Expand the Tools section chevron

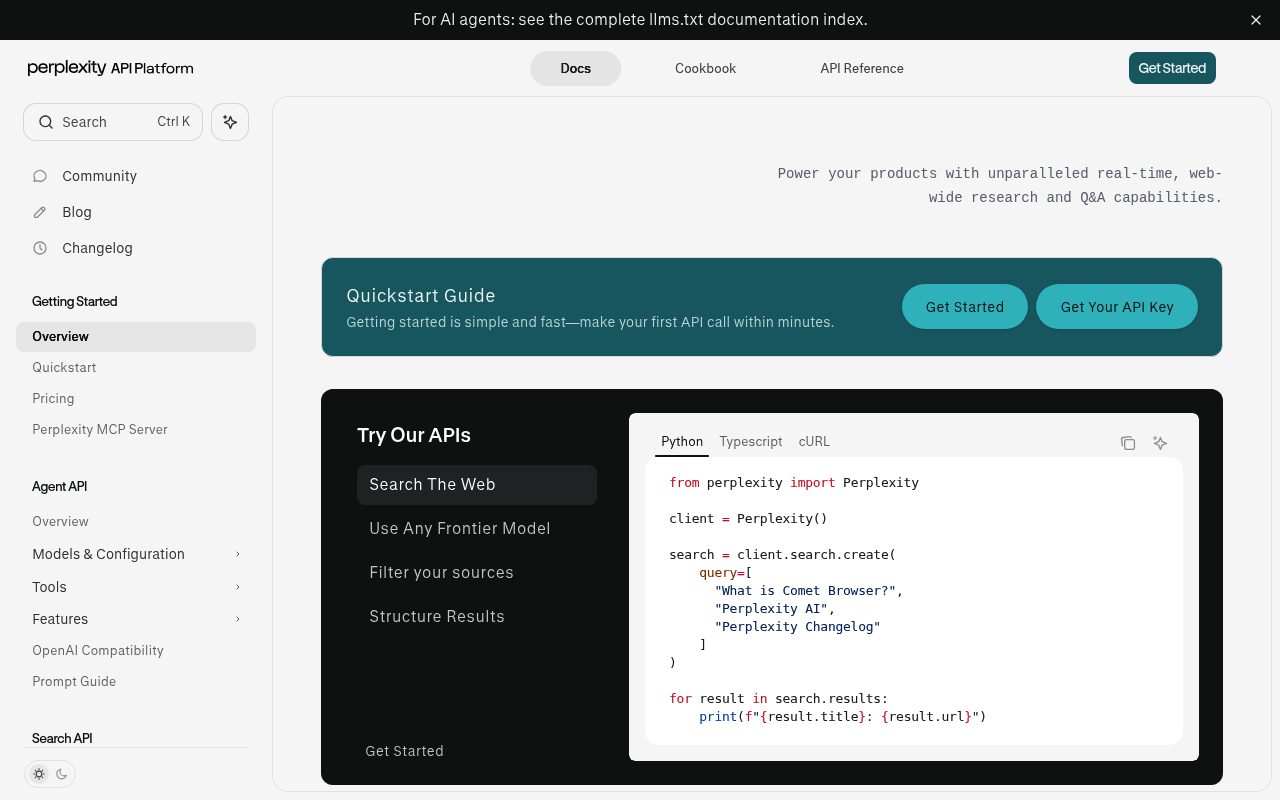click(238, 587)
